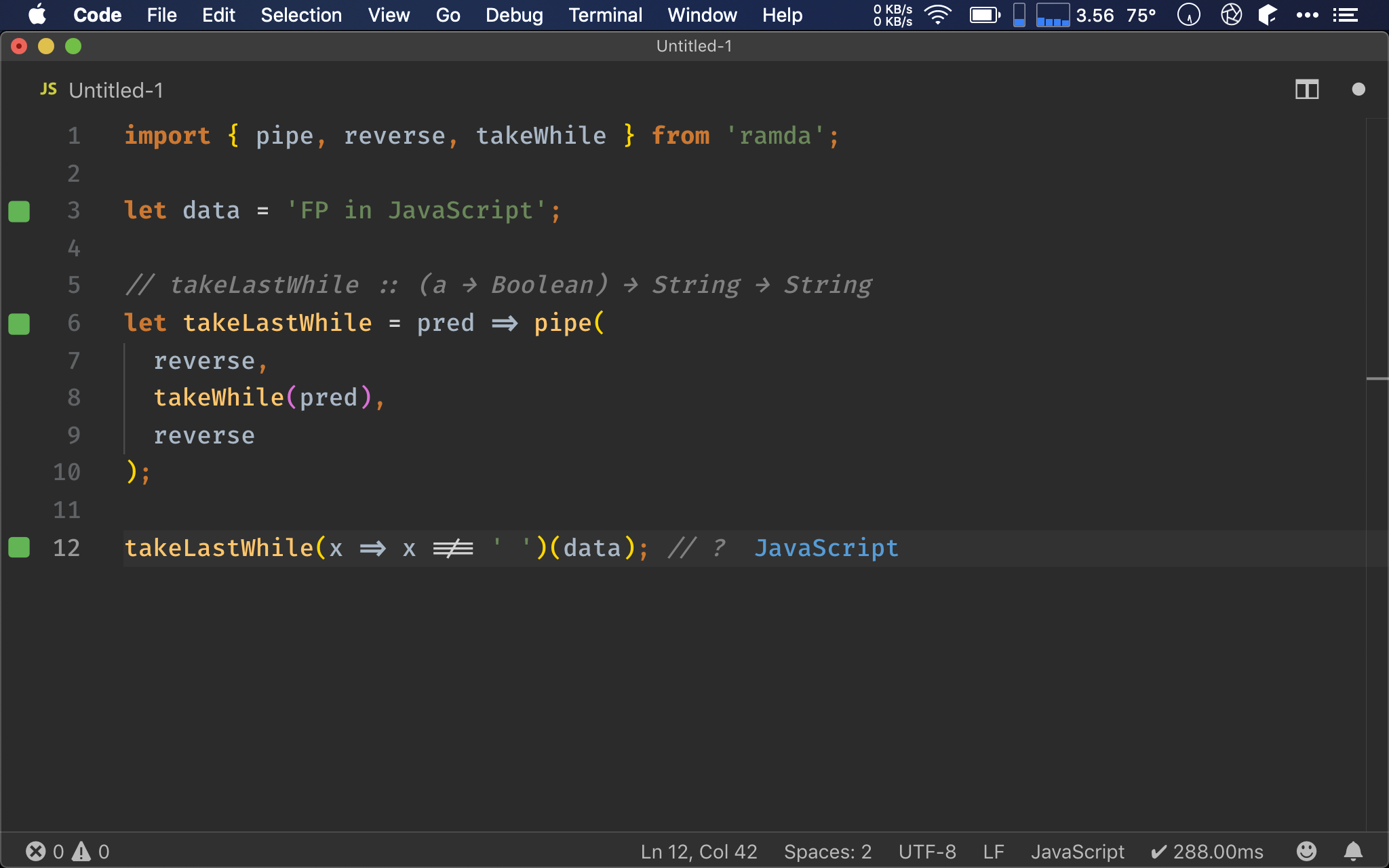Open the Notification Center list icon
This screenshot has width=1389, height=868.
[x=1345, y=15]
